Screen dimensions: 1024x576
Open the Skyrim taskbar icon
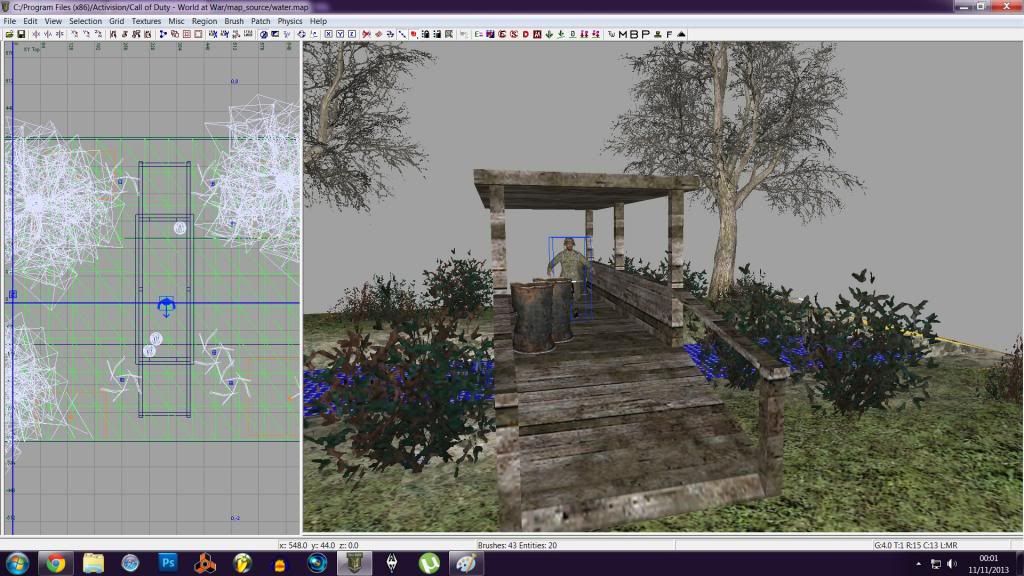392,563
